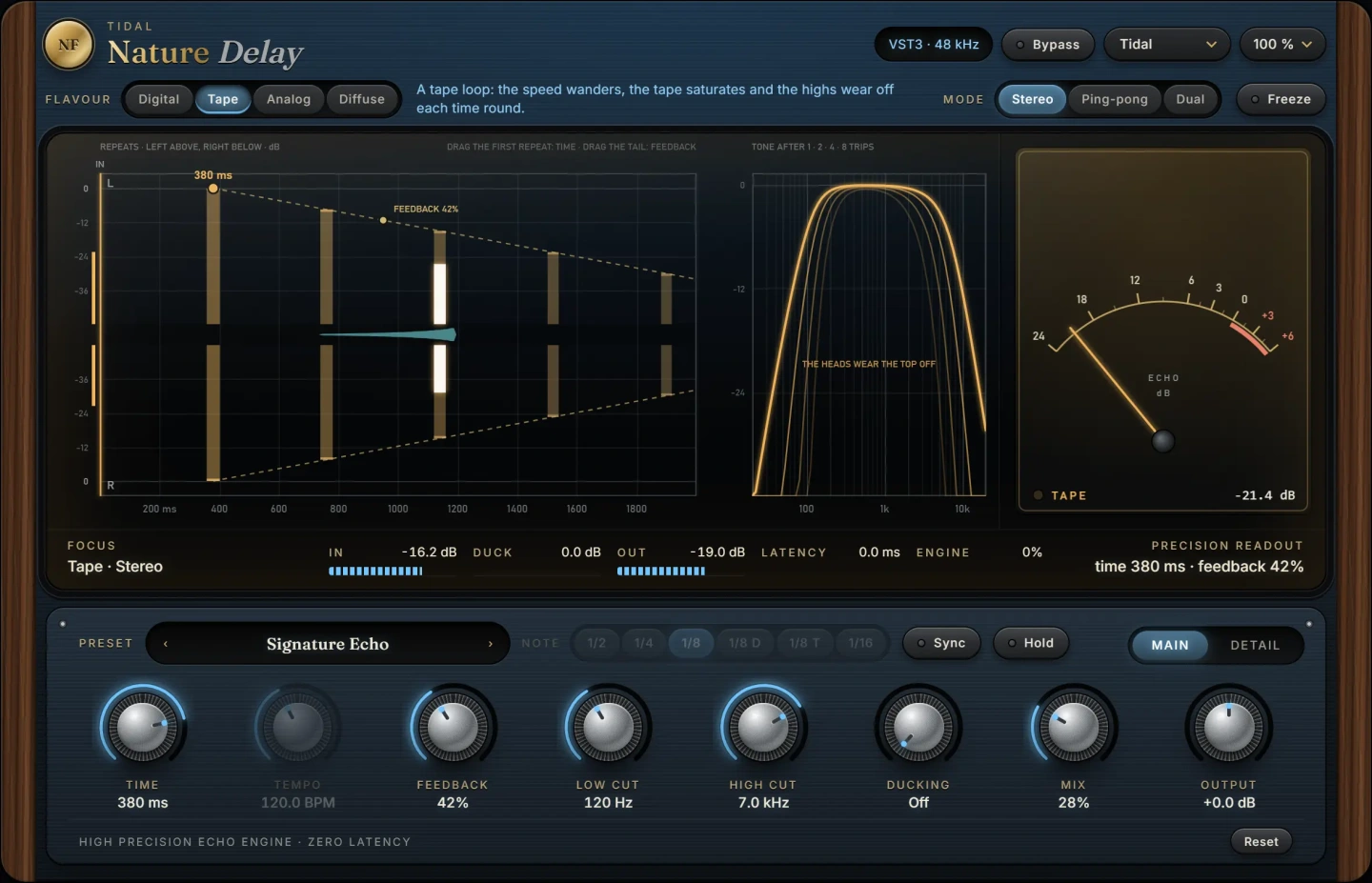Viewport: 1372px width, 883px height.
Task: Click the HIGH CUT knob
Action: (x=763, y=728)
